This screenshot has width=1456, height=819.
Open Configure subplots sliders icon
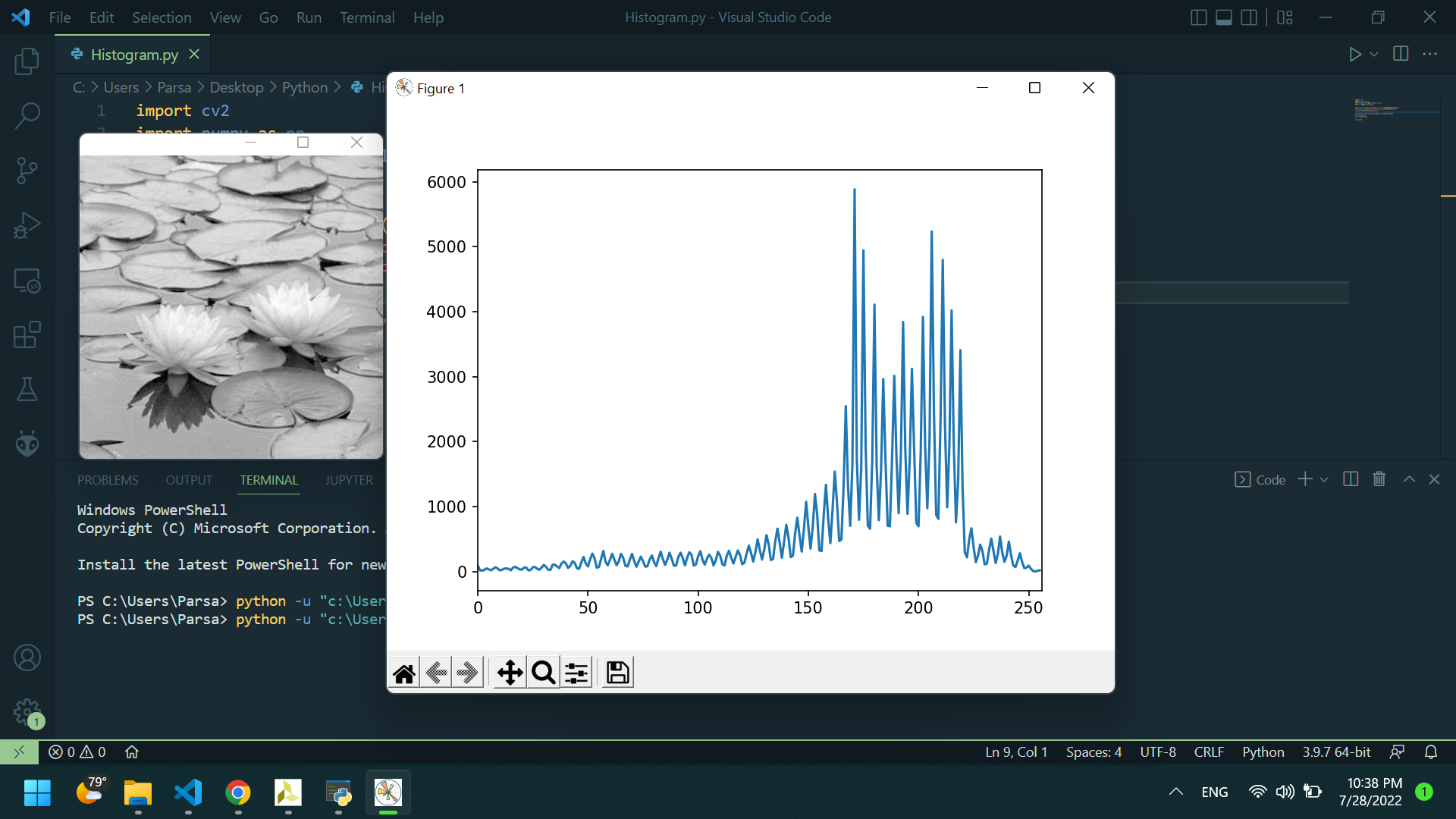coord(576,673)
